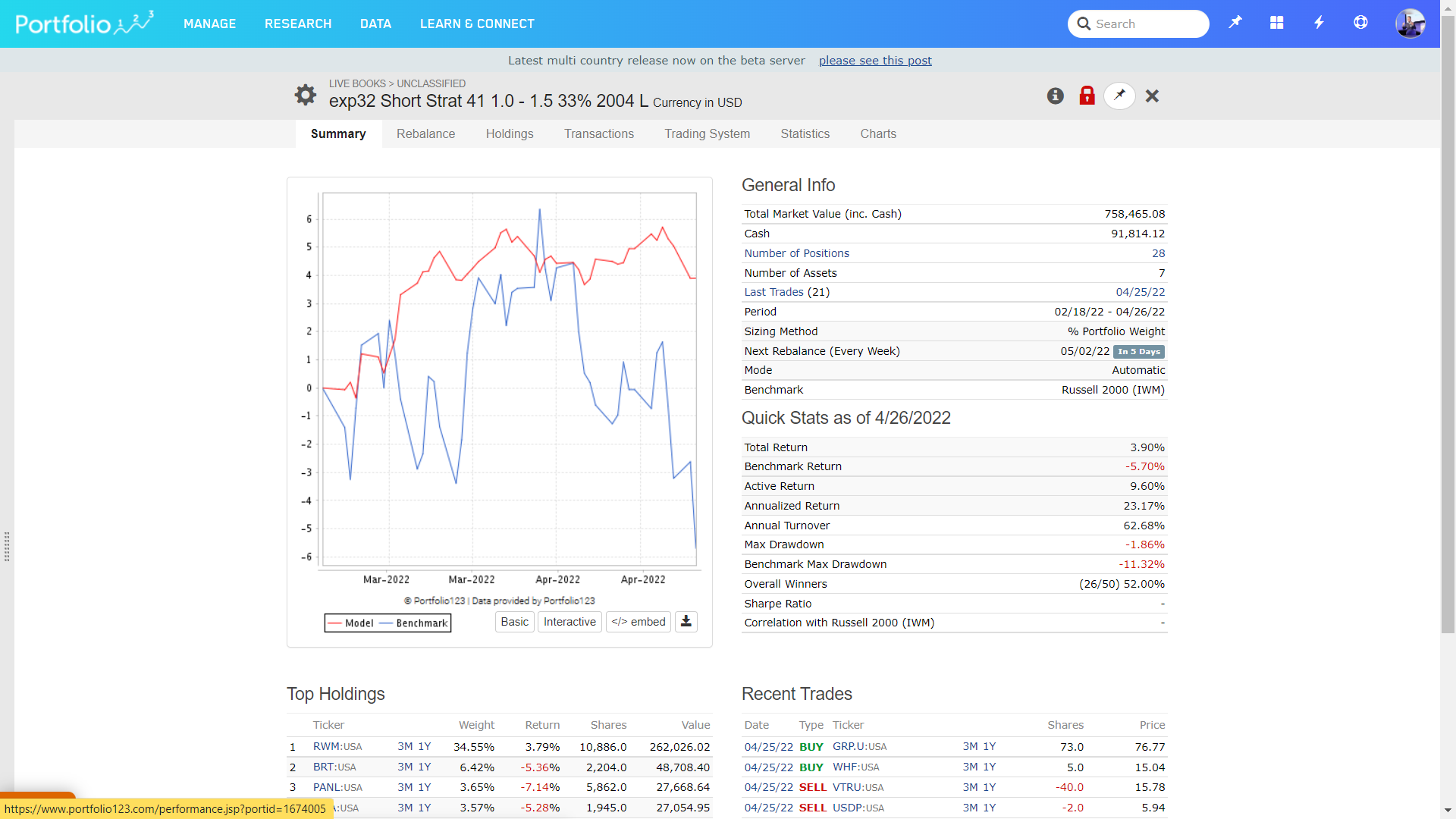
Task: Open the MANAGE menu
Action: coord(209,24)
